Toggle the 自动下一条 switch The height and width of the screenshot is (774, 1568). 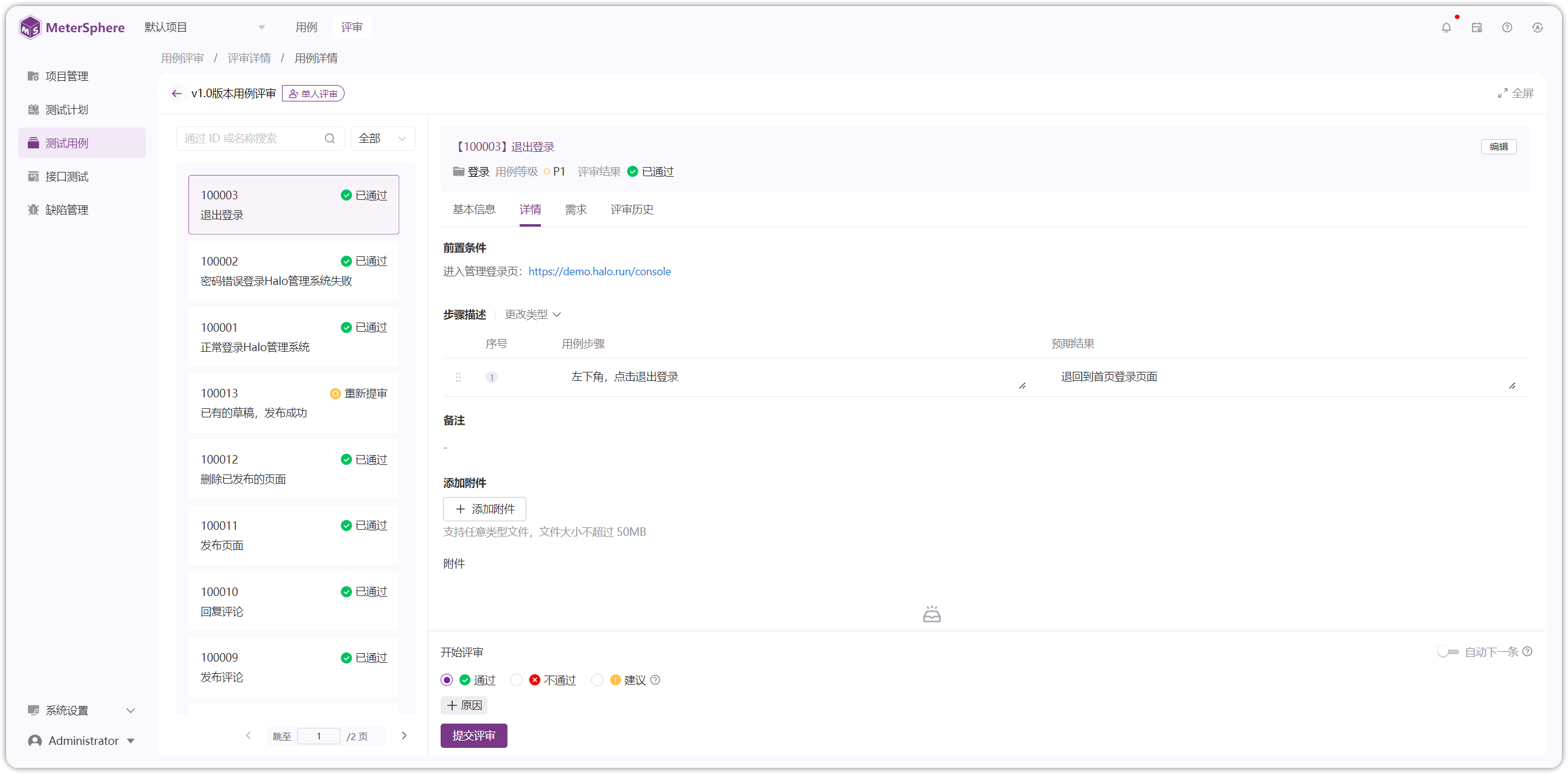coord(1448,652)
